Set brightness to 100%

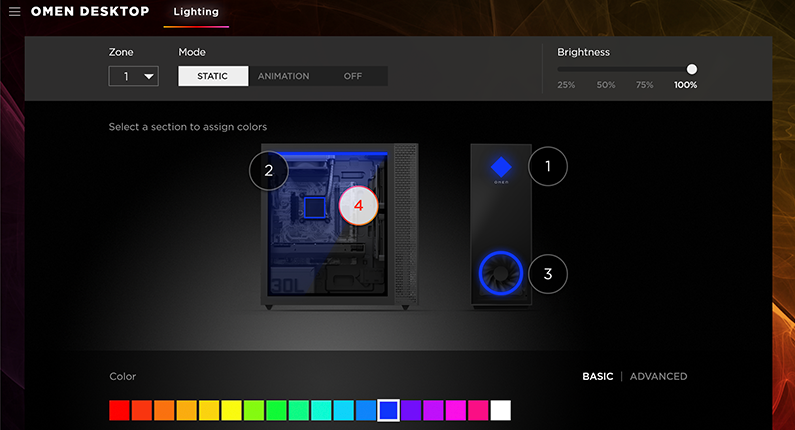[x=685, y=85]
